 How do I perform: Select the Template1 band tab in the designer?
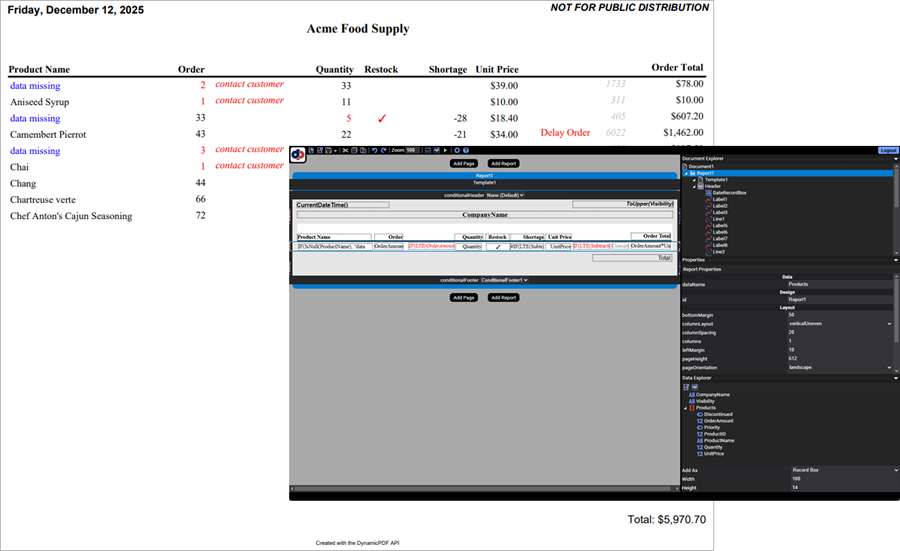pyautogui.click(x=484, y=183)
